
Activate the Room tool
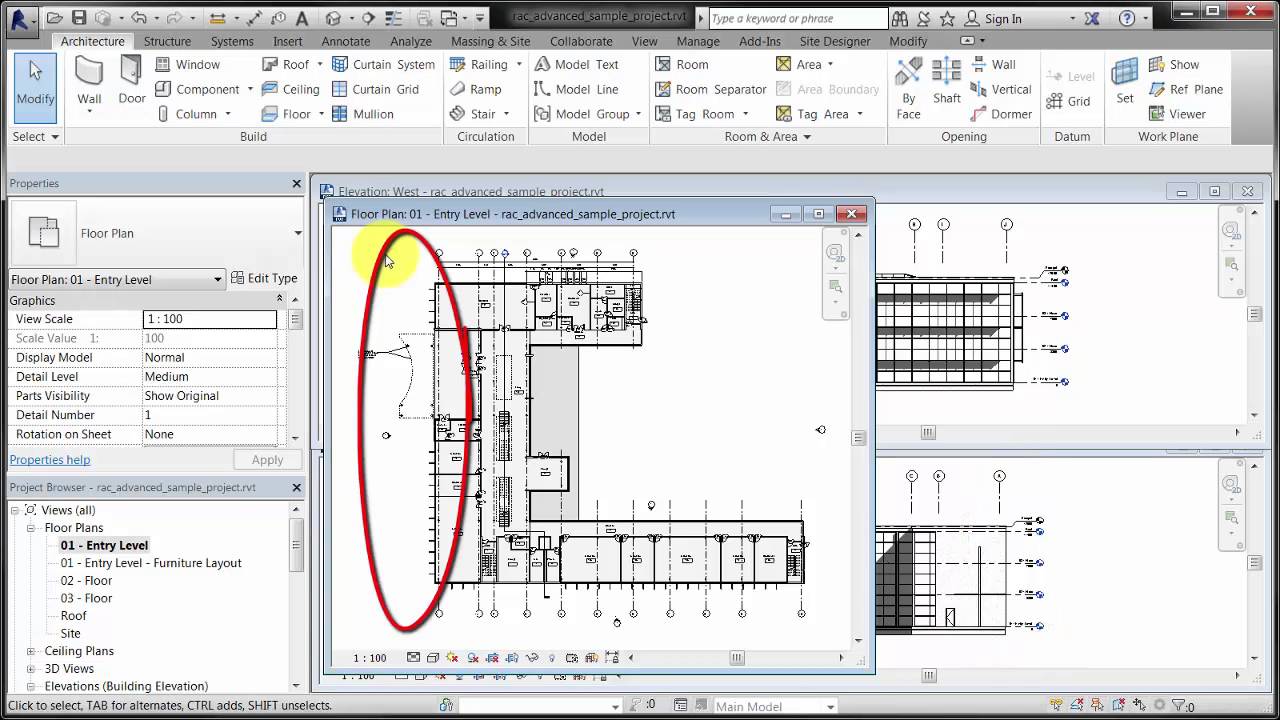pyautogui.click(x=691, y=63)
